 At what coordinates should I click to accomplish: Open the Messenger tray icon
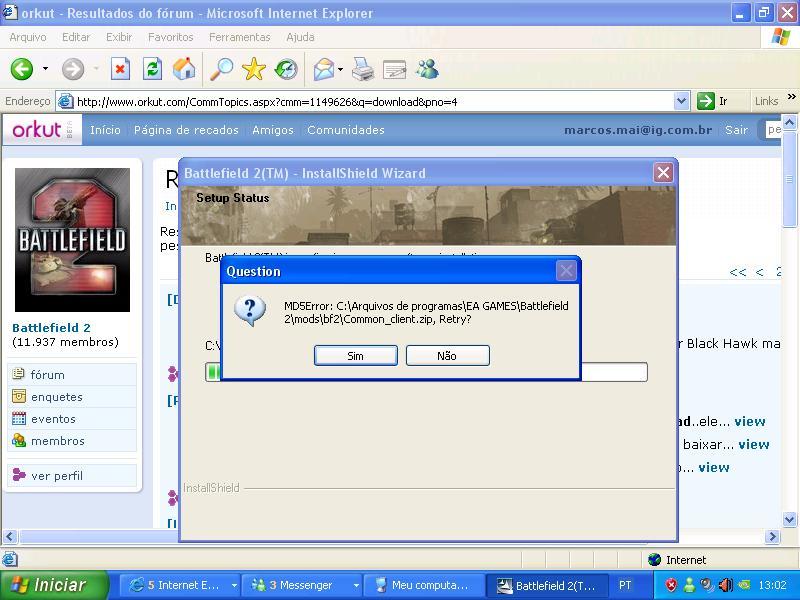coord(689,585)
